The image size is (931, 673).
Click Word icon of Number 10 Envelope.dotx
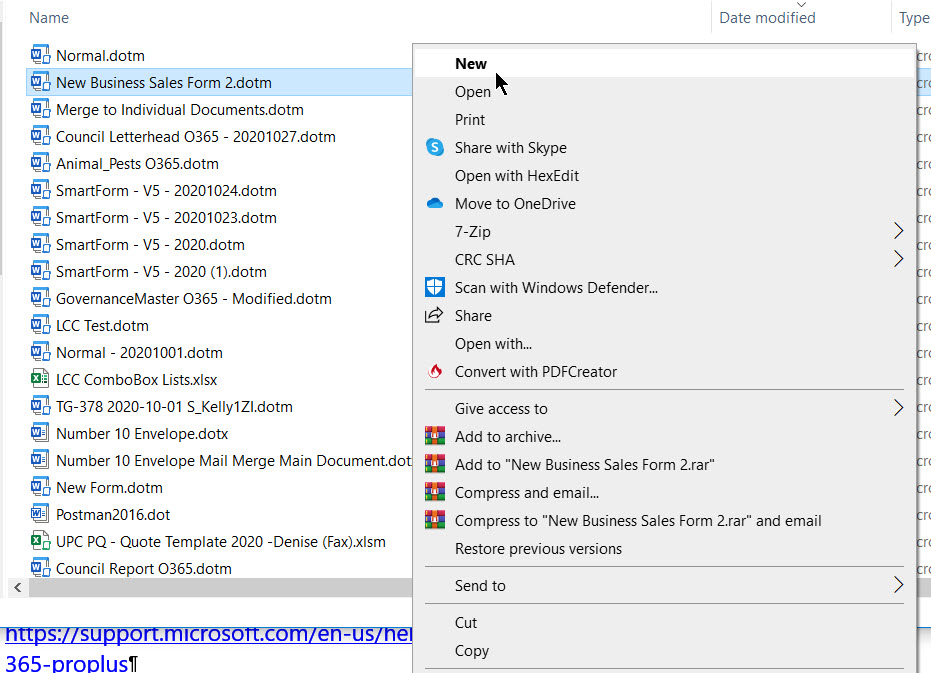pyautogui.click(x=40, y=432)
